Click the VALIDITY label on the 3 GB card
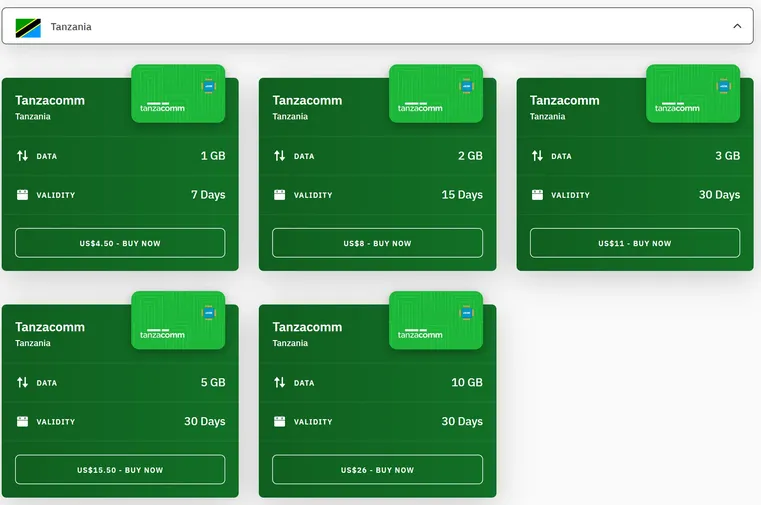 [x=570, y=195]
